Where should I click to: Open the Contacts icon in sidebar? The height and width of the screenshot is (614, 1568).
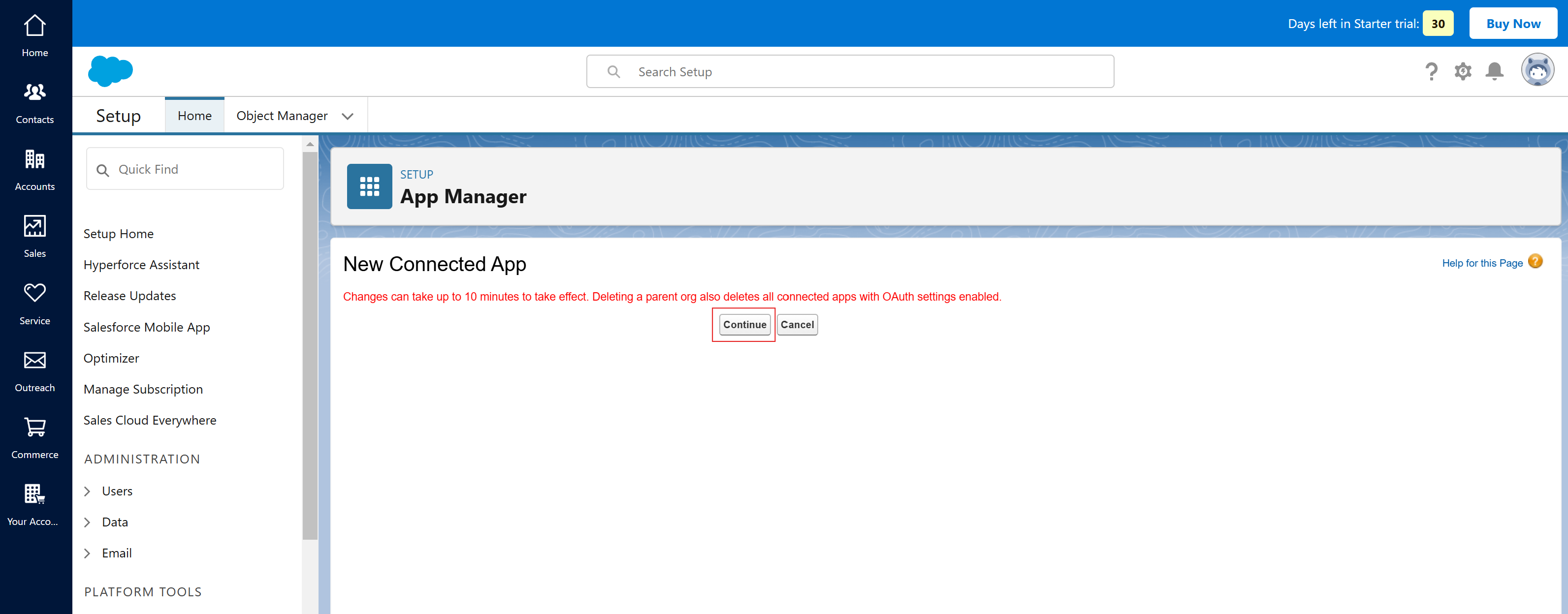(34, 92)
